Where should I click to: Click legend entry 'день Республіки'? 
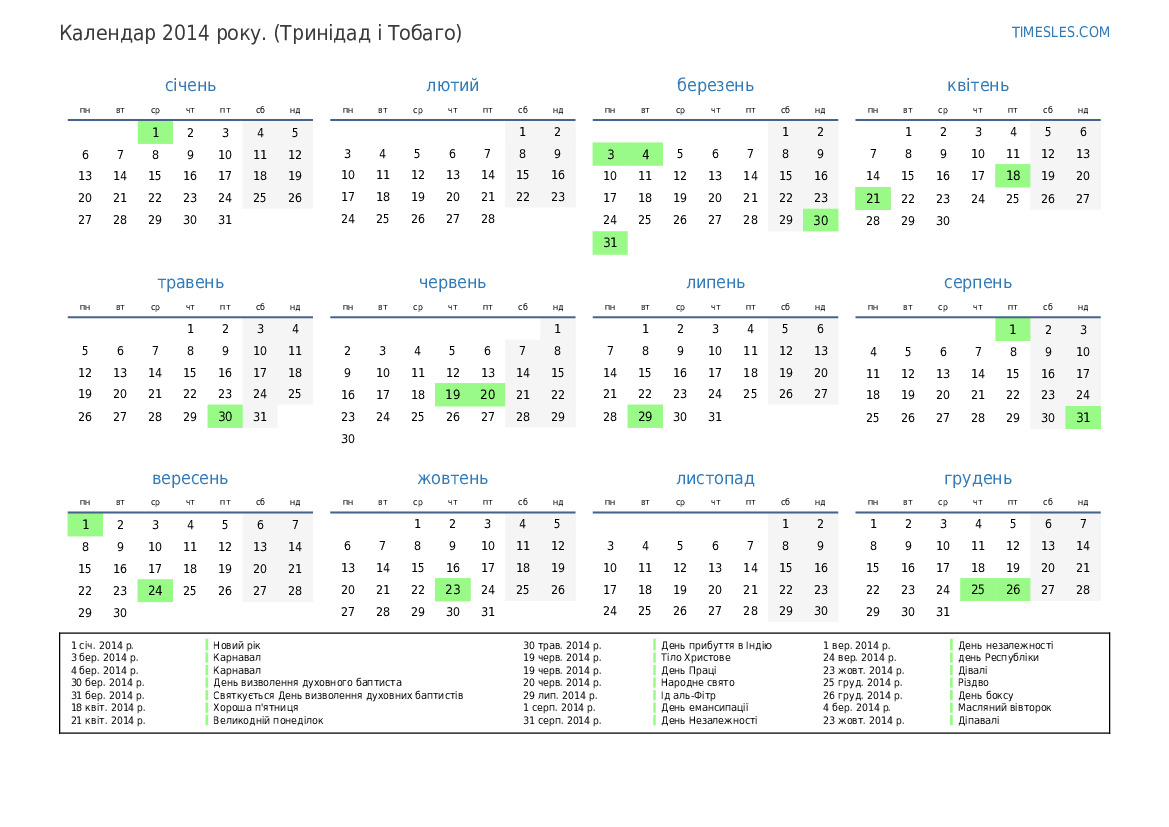pos(998,657)
